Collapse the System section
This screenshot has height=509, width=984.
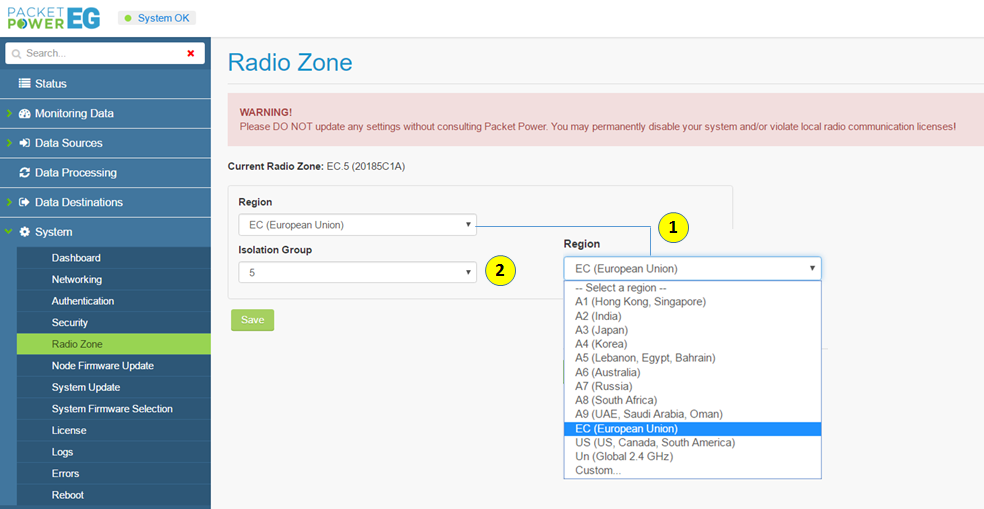[x=53, y=232]
